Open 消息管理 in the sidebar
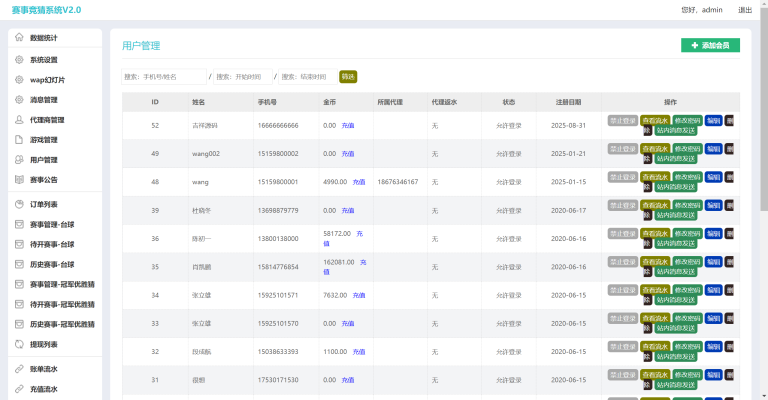 (x=43, y=100)
